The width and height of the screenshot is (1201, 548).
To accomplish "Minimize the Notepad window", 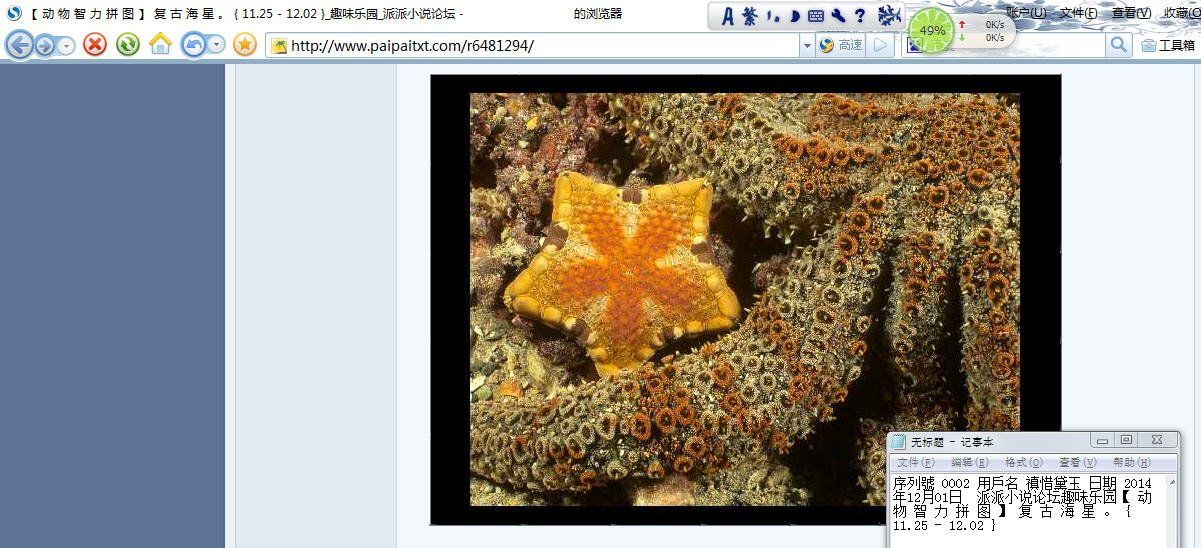I will [1102, 440].
